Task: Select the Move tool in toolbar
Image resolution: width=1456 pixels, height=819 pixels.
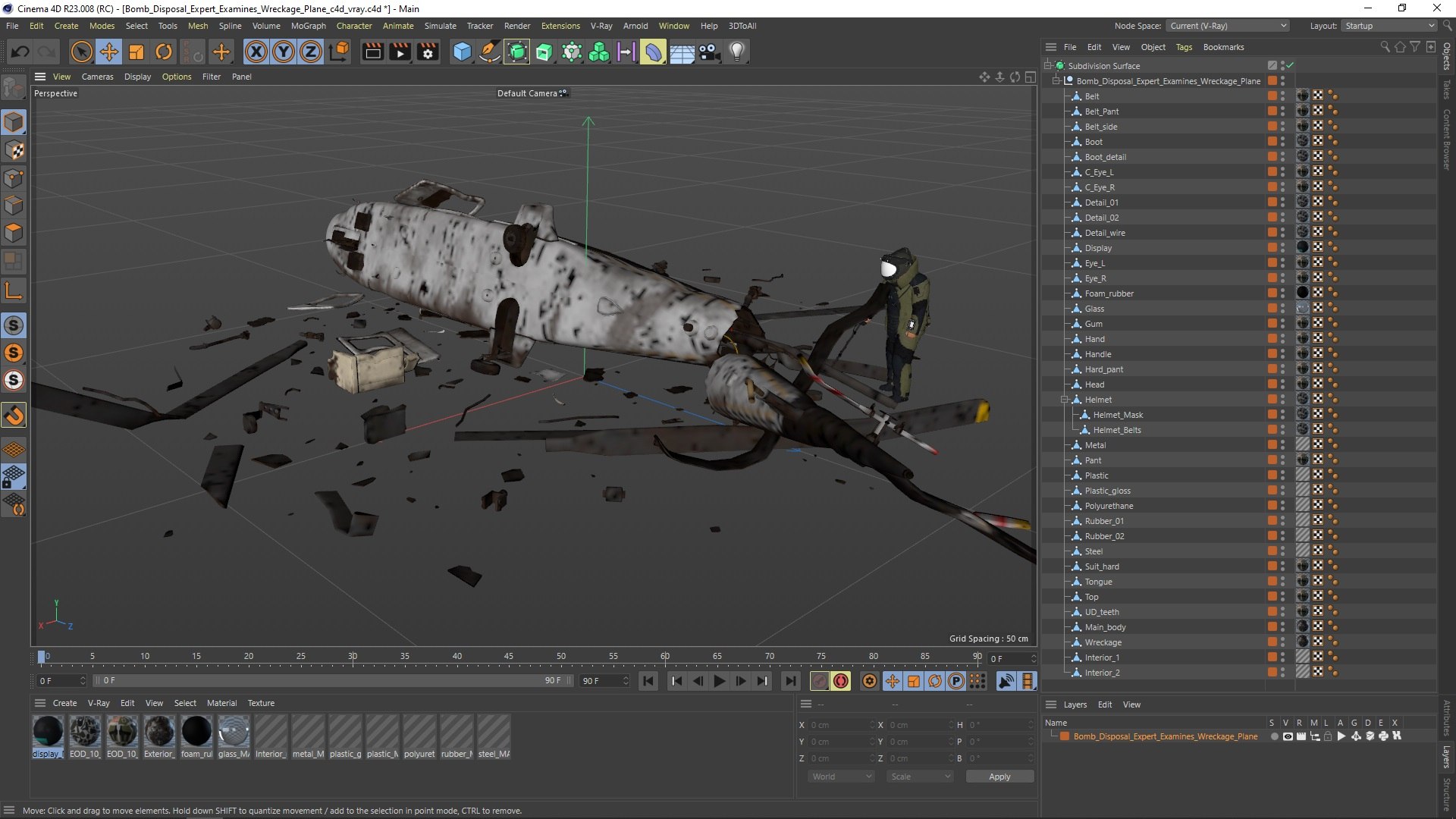Action: [x=109, y=52]
